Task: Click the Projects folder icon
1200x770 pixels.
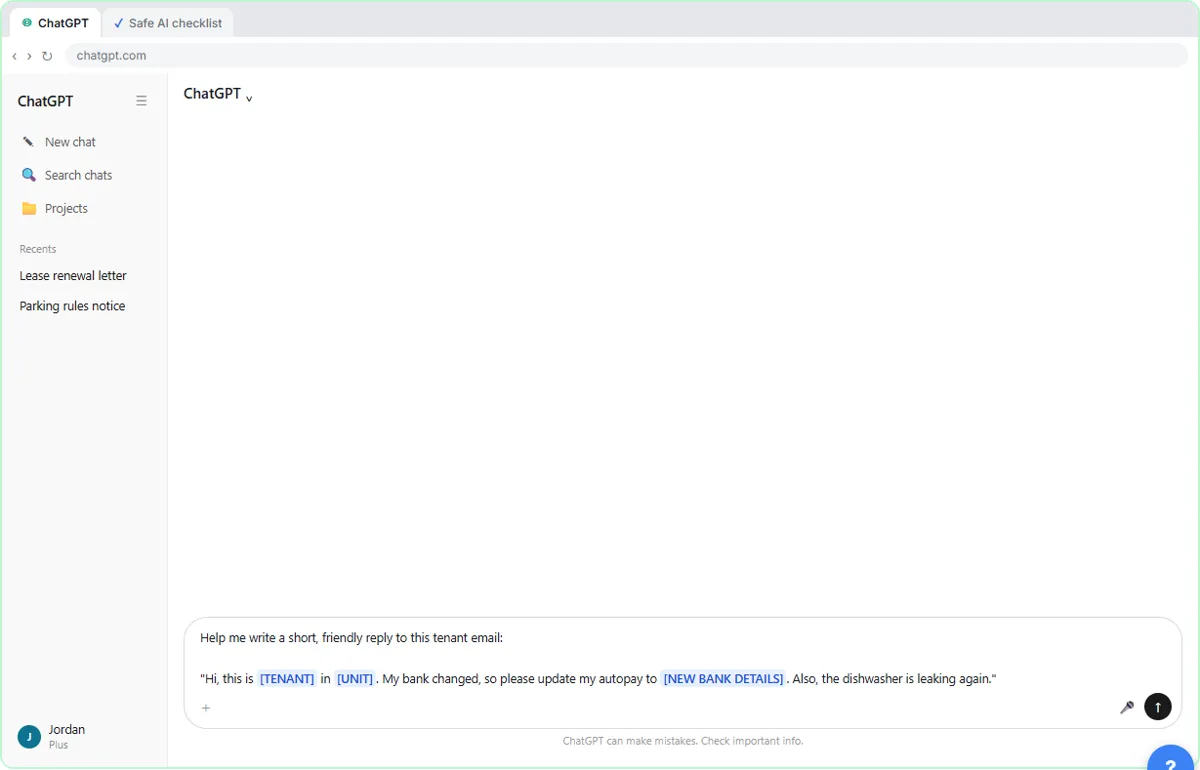Action: (x=28, y=208)
